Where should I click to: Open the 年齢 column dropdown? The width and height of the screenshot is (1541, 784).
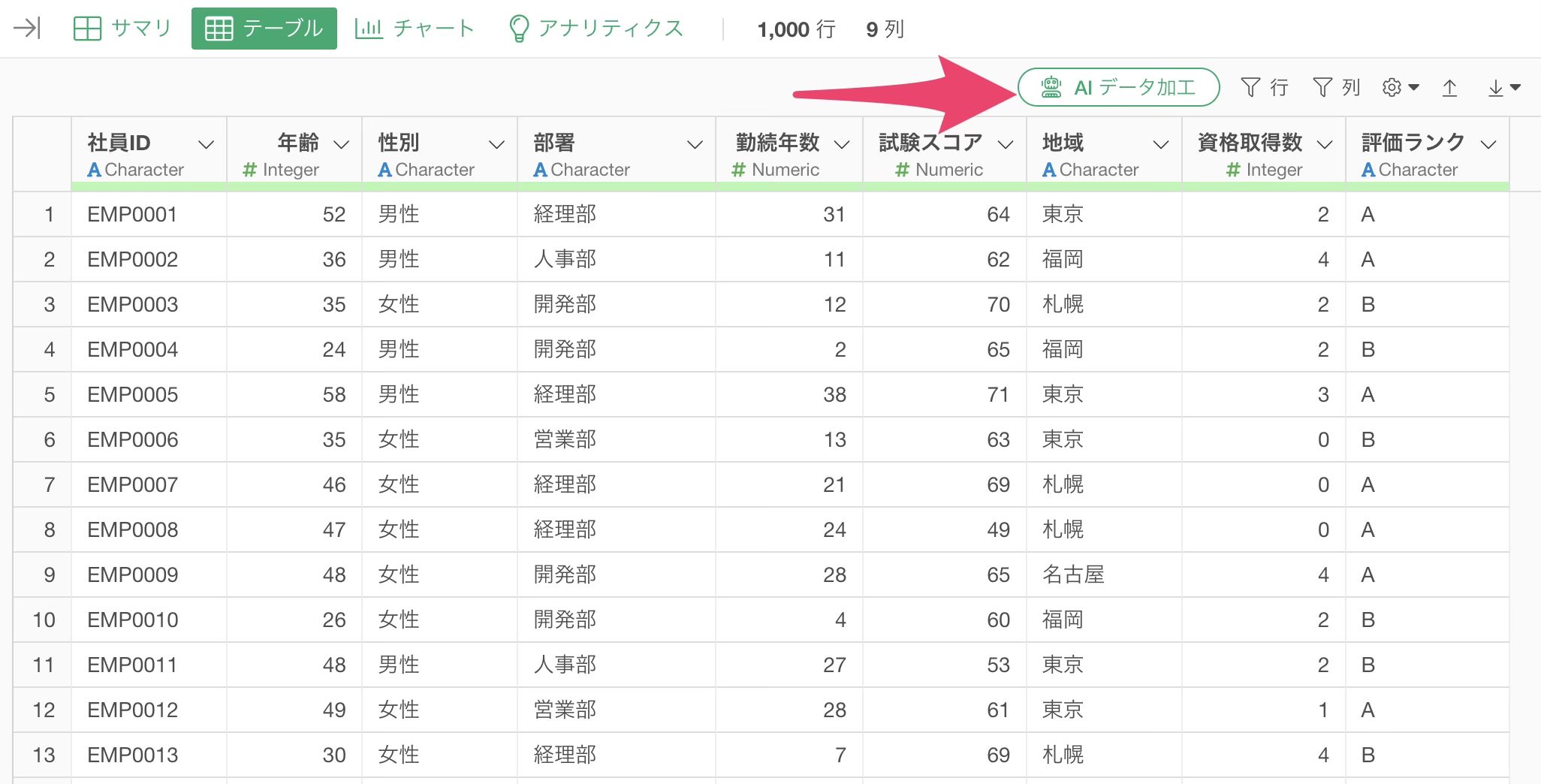click(341, 144)
